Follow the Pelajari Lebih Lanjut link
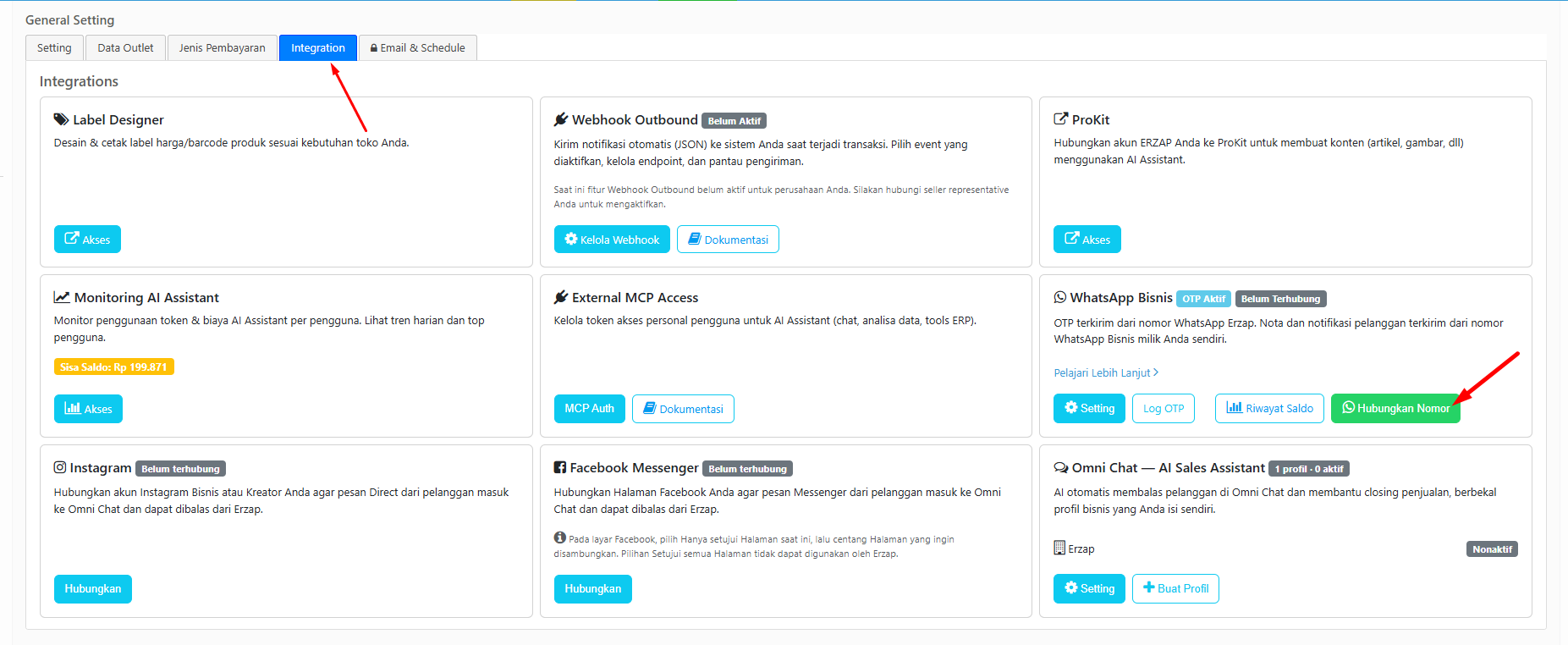This screenshot has height=645, width=1568. click(x=1106, y=372)
